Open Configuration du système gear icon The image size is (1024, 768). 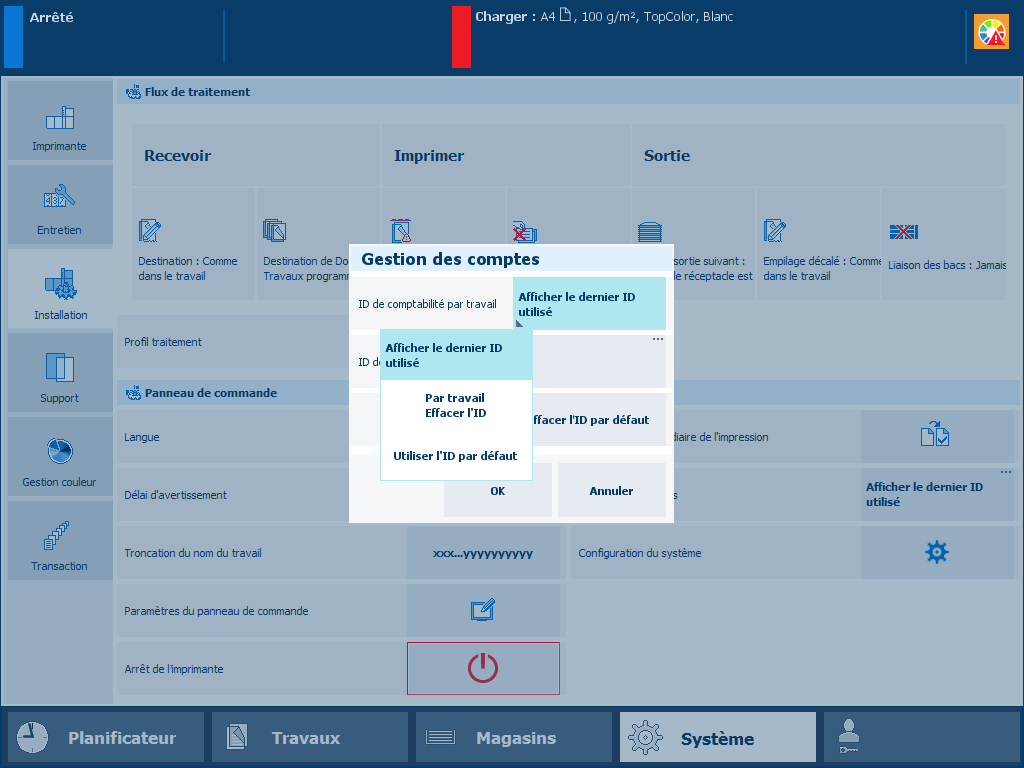click(x=936, y=552)
